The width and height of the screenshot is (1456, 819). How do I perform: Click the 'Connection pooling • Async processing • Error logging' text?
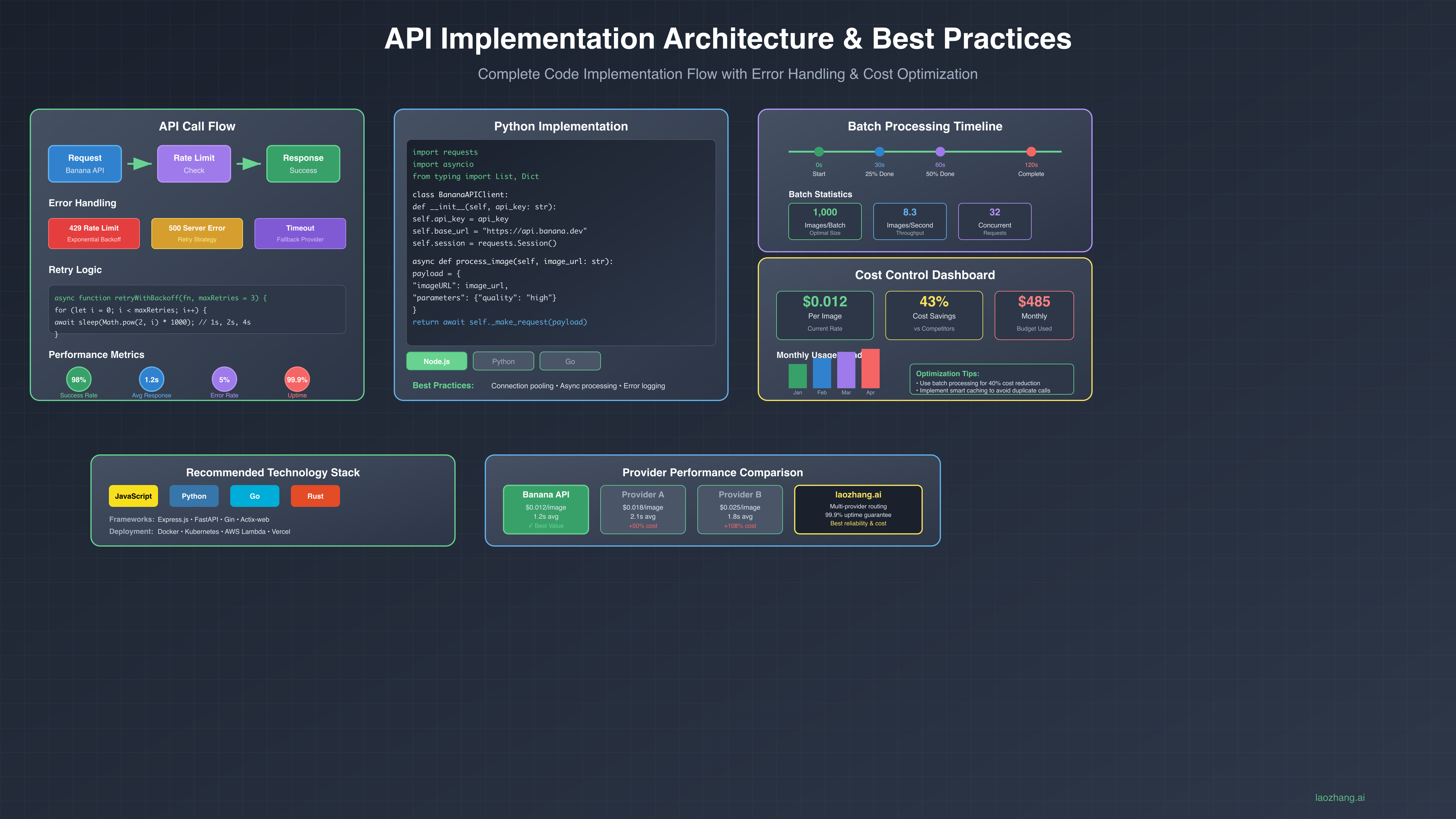[578, 386]
